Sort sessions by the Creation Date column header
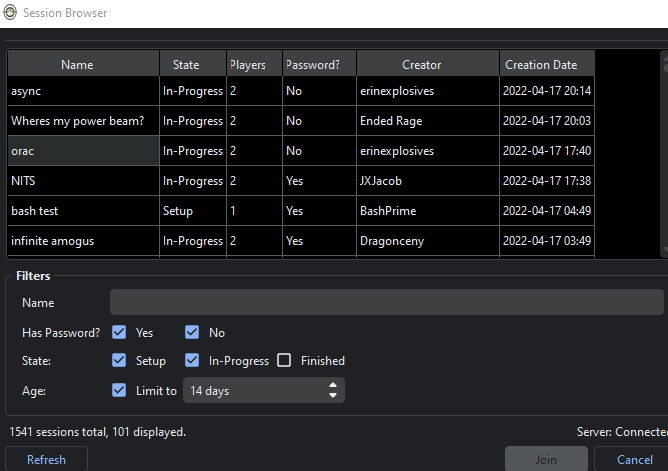This screenshot has width=668, height=471. click(x=547, y=65)
